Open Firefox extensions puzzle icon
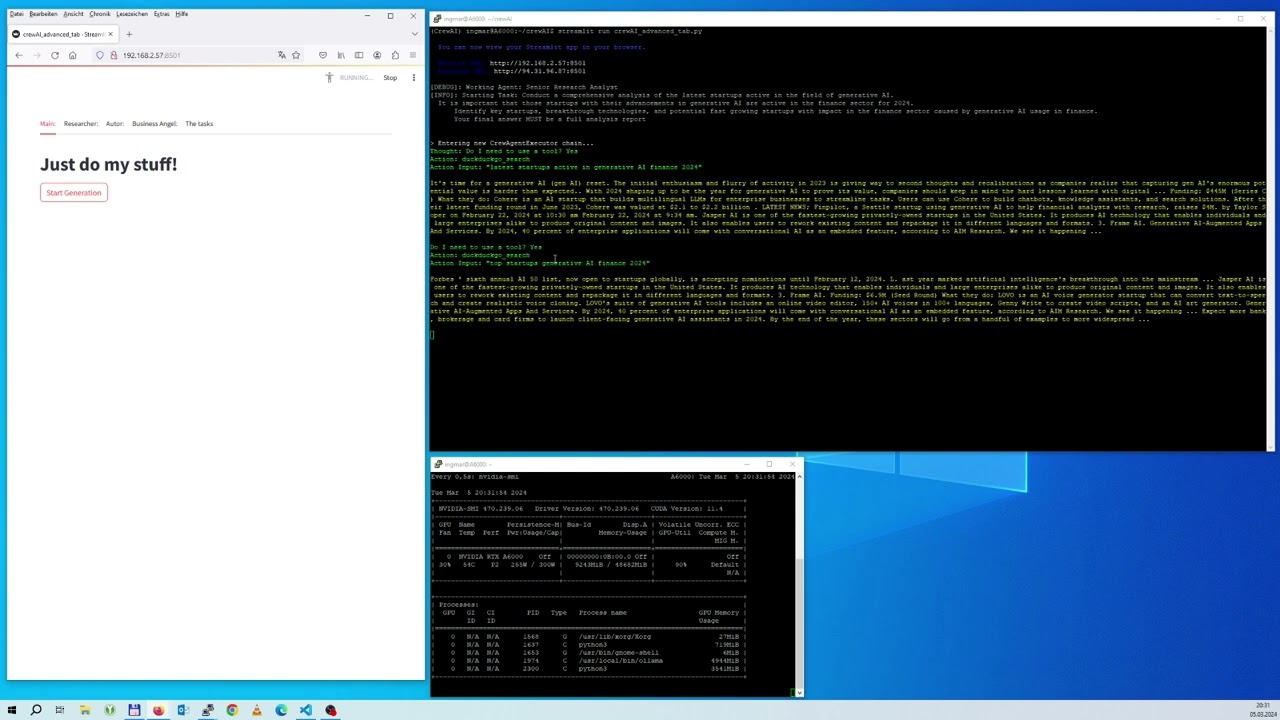 point(395,55)
